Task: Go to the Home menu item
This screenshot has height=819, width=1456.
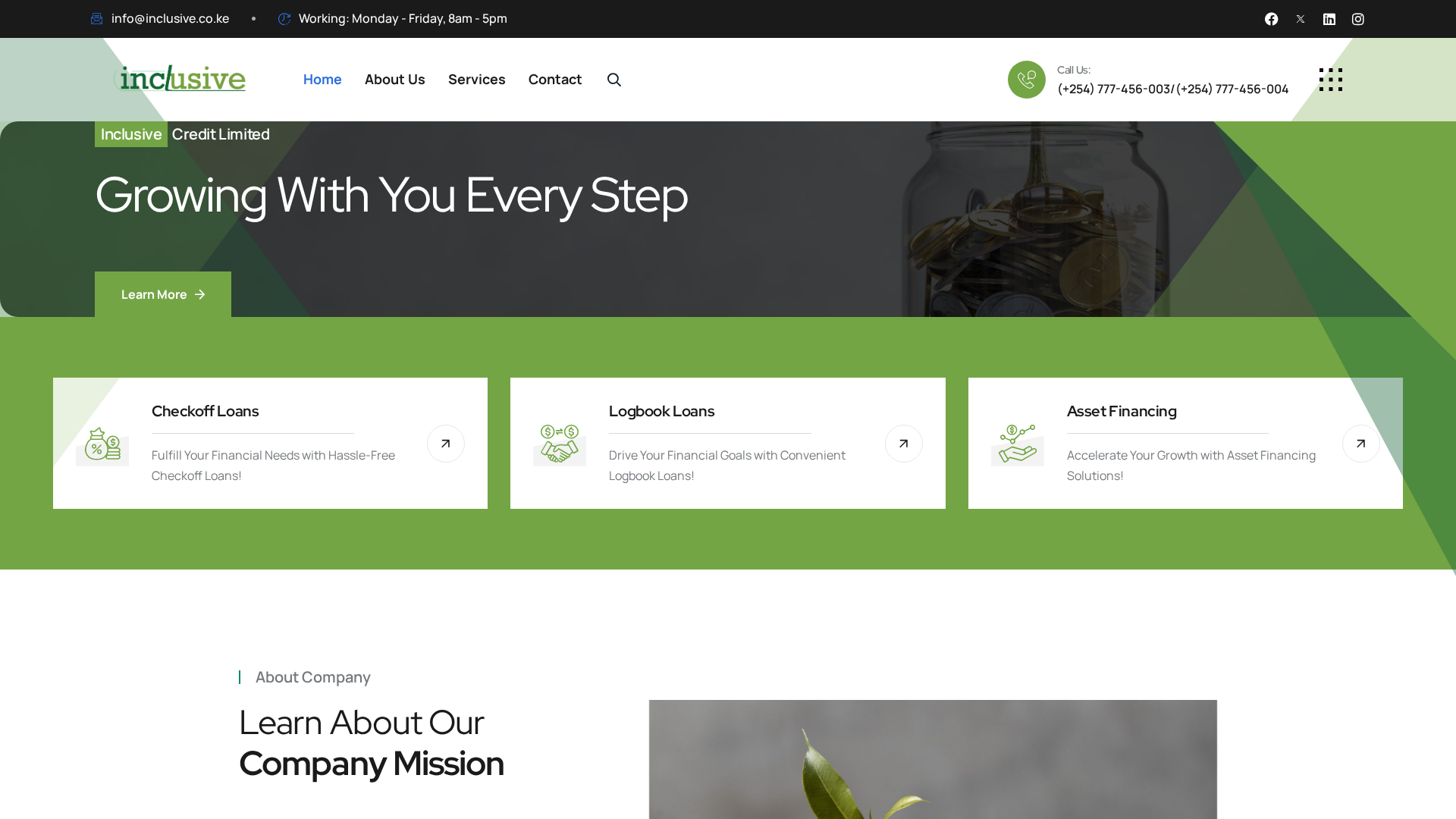Action: pyautogui.click(x=322, y=80)
